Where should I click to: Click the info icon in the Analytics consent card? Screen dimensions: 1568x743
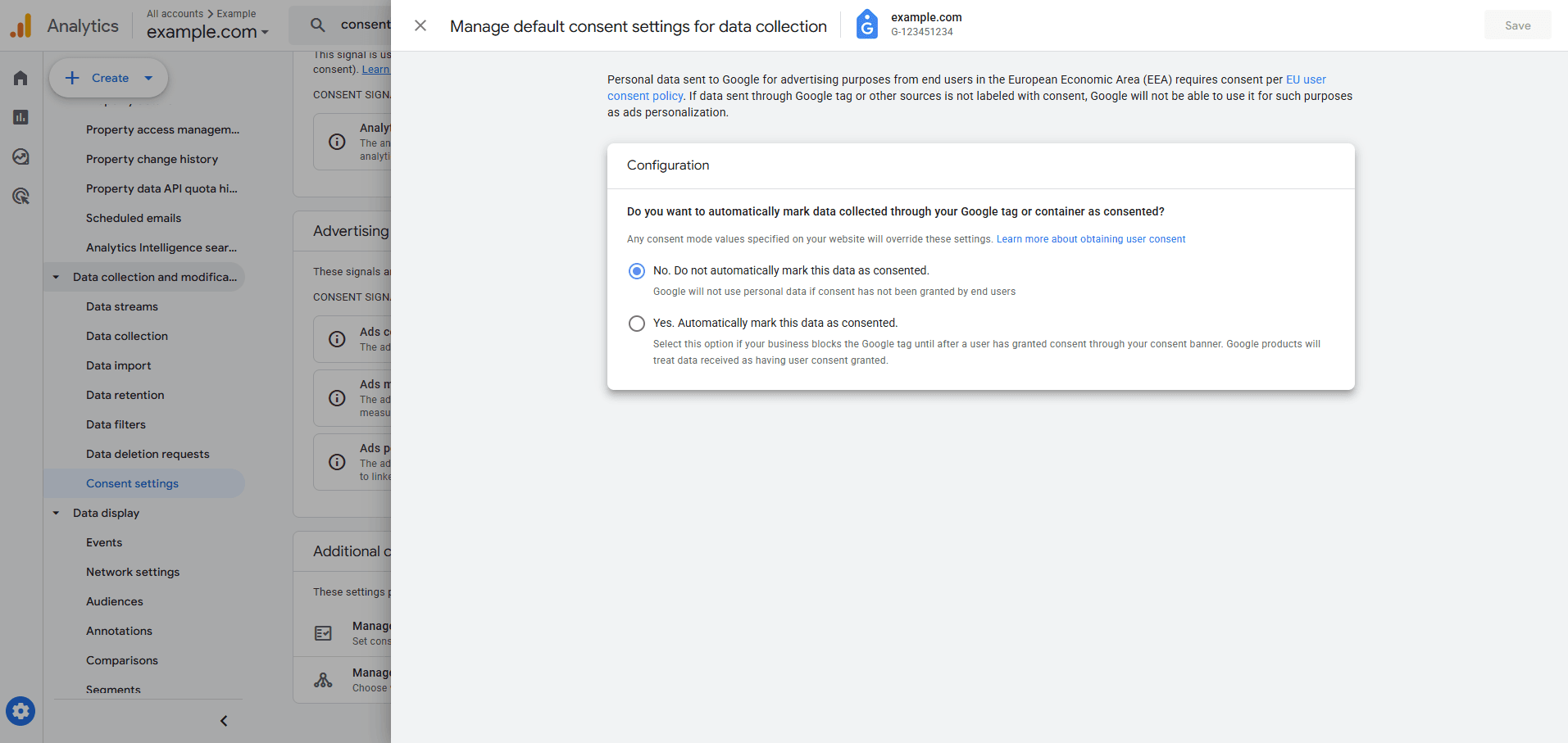pos(336,141)
